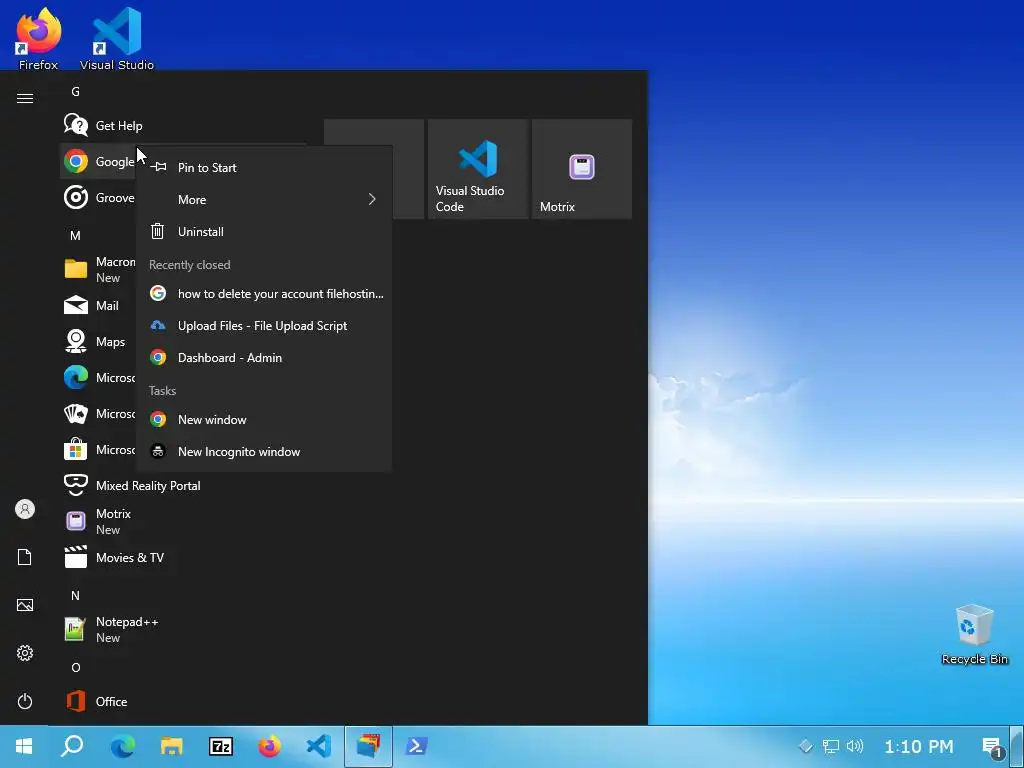Image resolution: width=1024 pixels, height=768 pixels.
Task: Open Settings gear in Start sidebar
Action: coord(25,653)
